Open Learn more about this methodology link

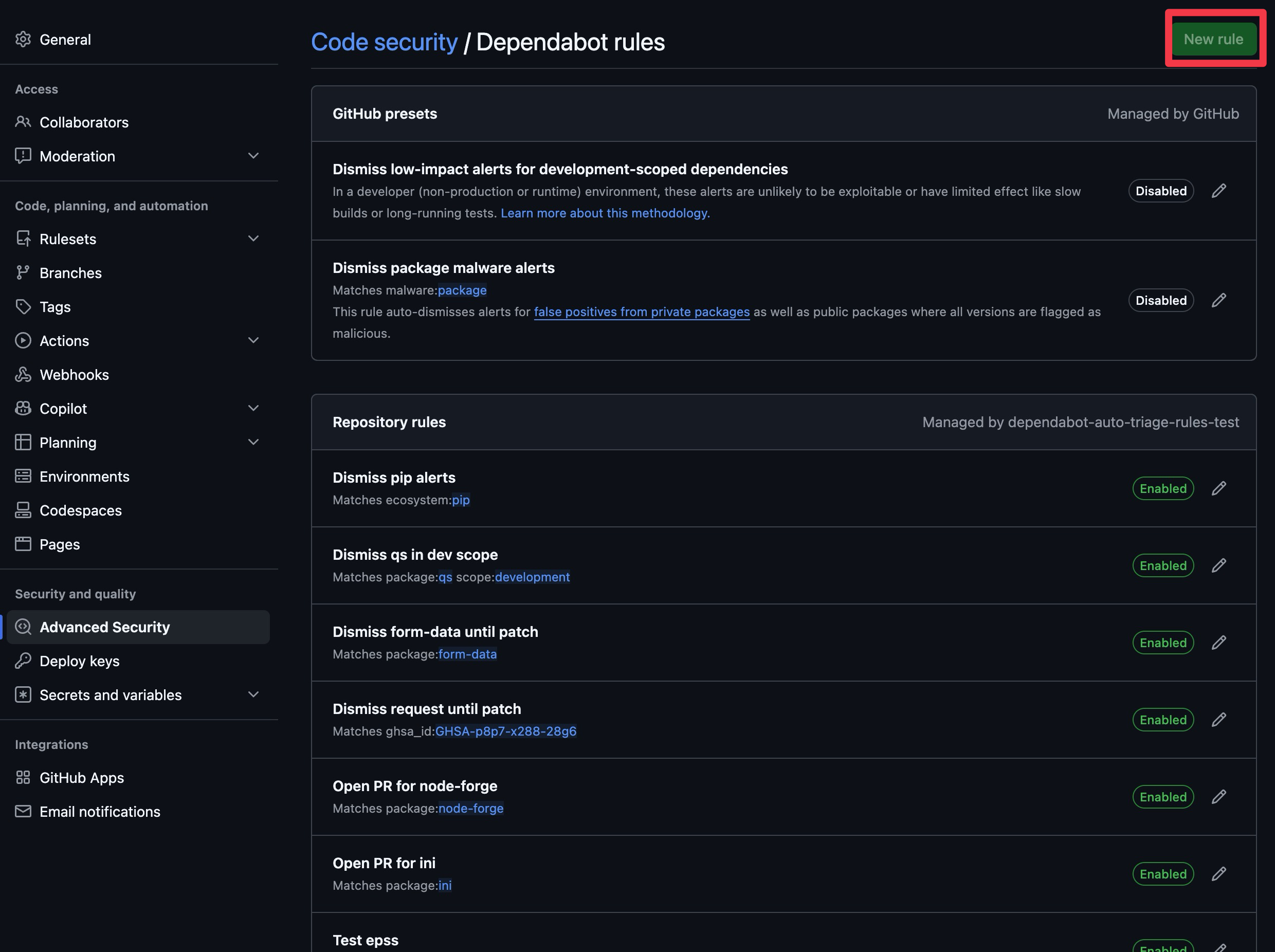[x=605, y=213]
